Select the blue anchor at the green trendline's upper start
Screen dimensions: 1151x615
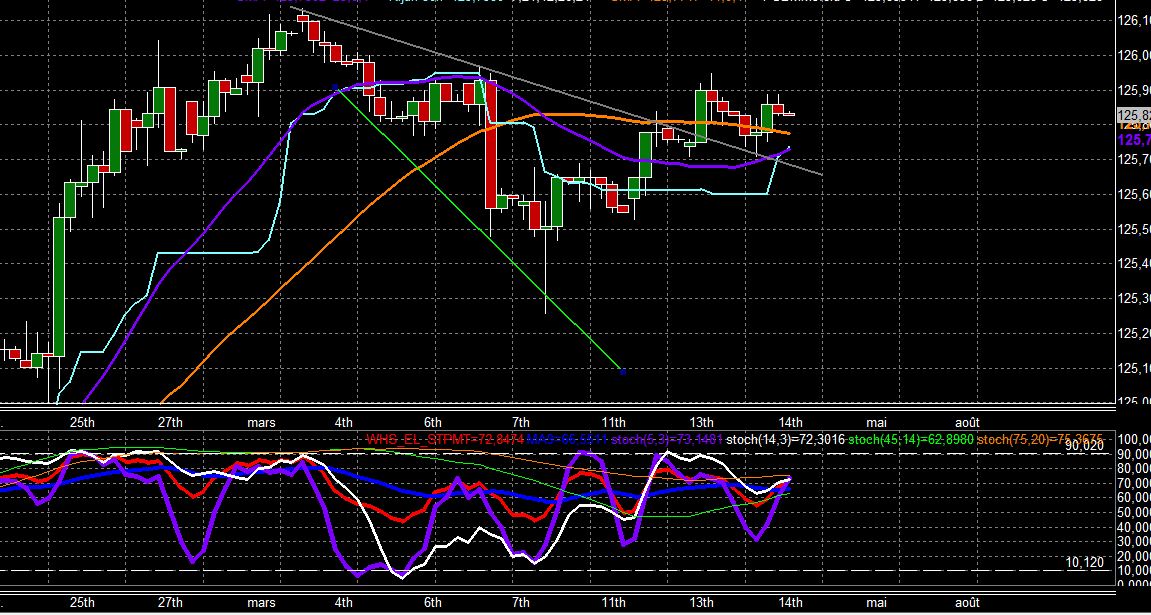(335, 87)
